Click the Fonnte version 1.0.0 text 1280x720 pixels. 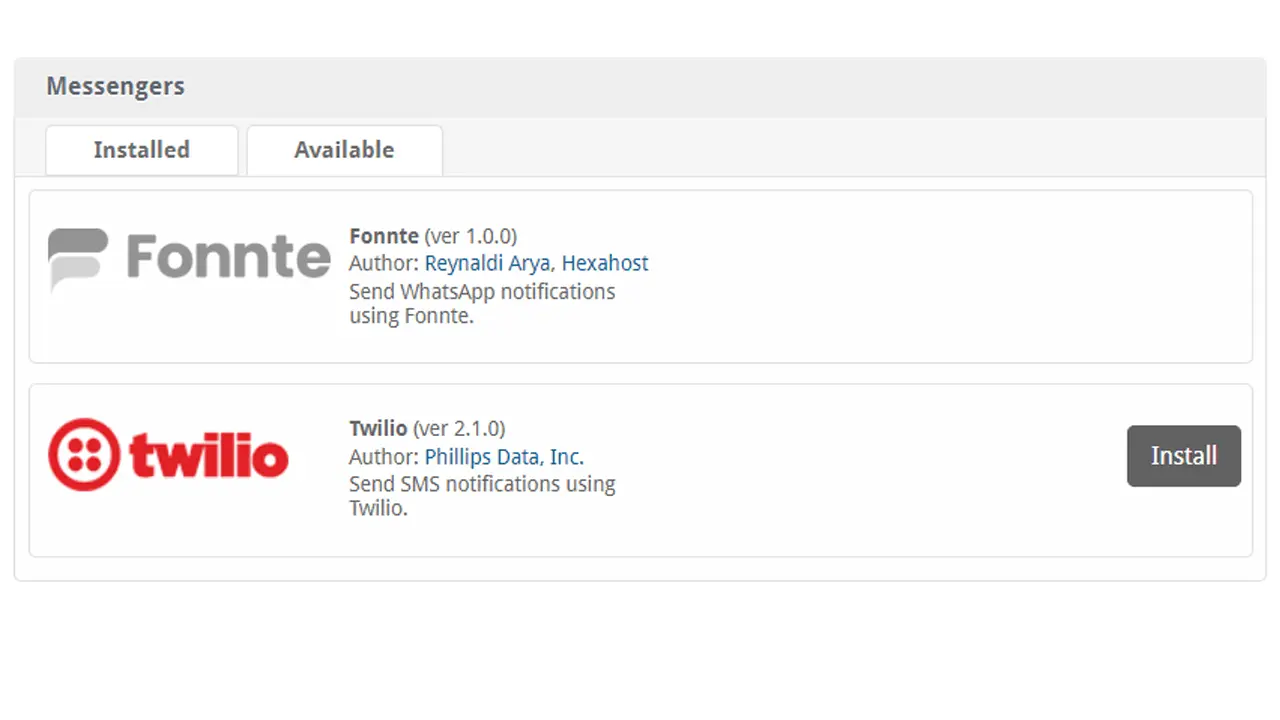click(x=471, y=237)
